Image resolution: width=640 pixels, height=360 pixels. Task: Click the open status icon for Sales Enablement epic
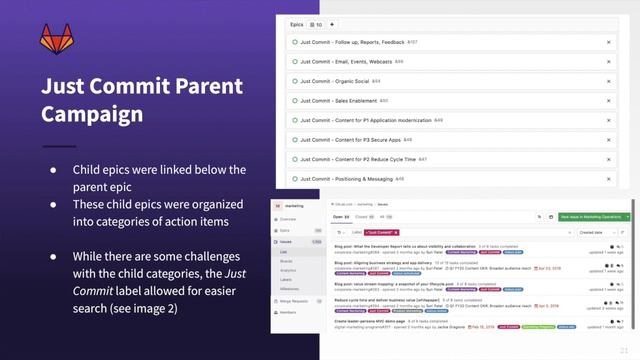click(x=295, y=101)
